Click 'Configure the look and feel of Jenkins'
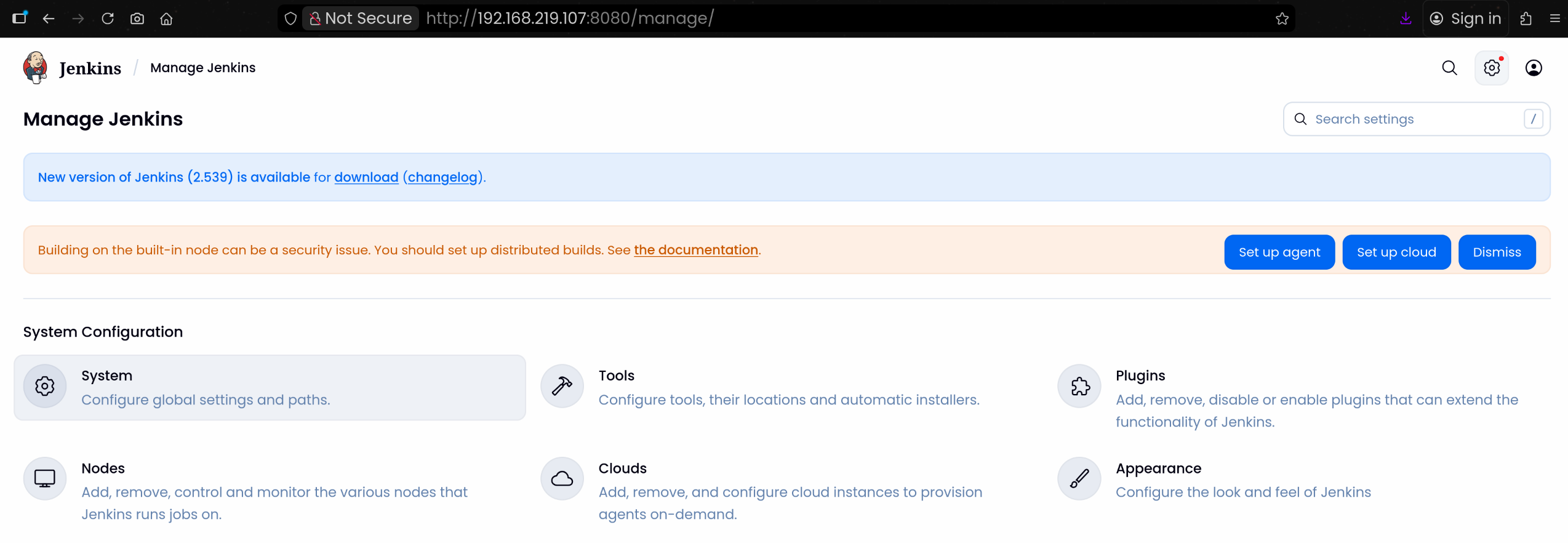Image resolution: width=1568 pixels, height=543 pixels. pyautogui.click(x=1243, y=493)
